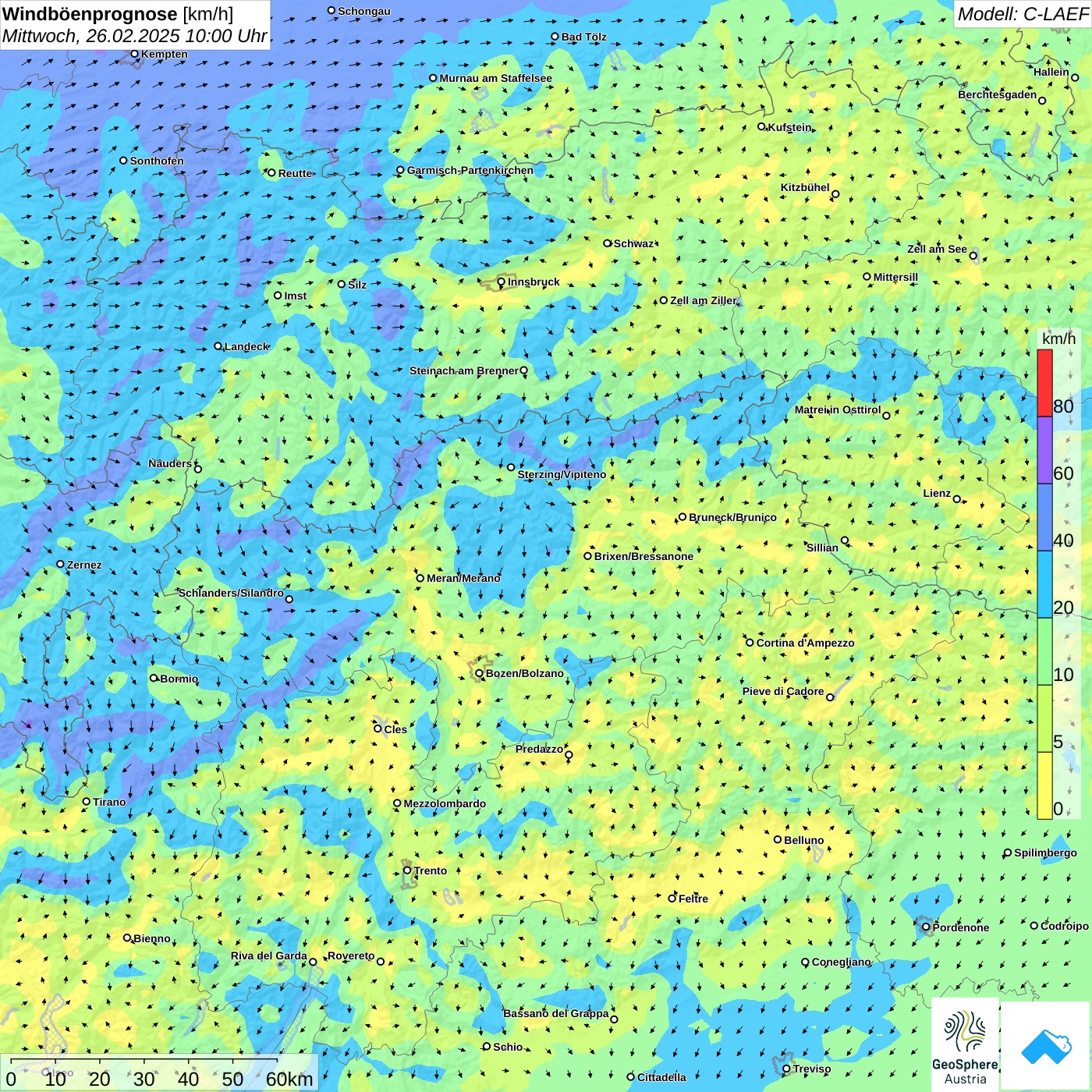Select the Treviso city label
Image resolution: width=1092 pixels, height=1092 pixels.
811,1069
